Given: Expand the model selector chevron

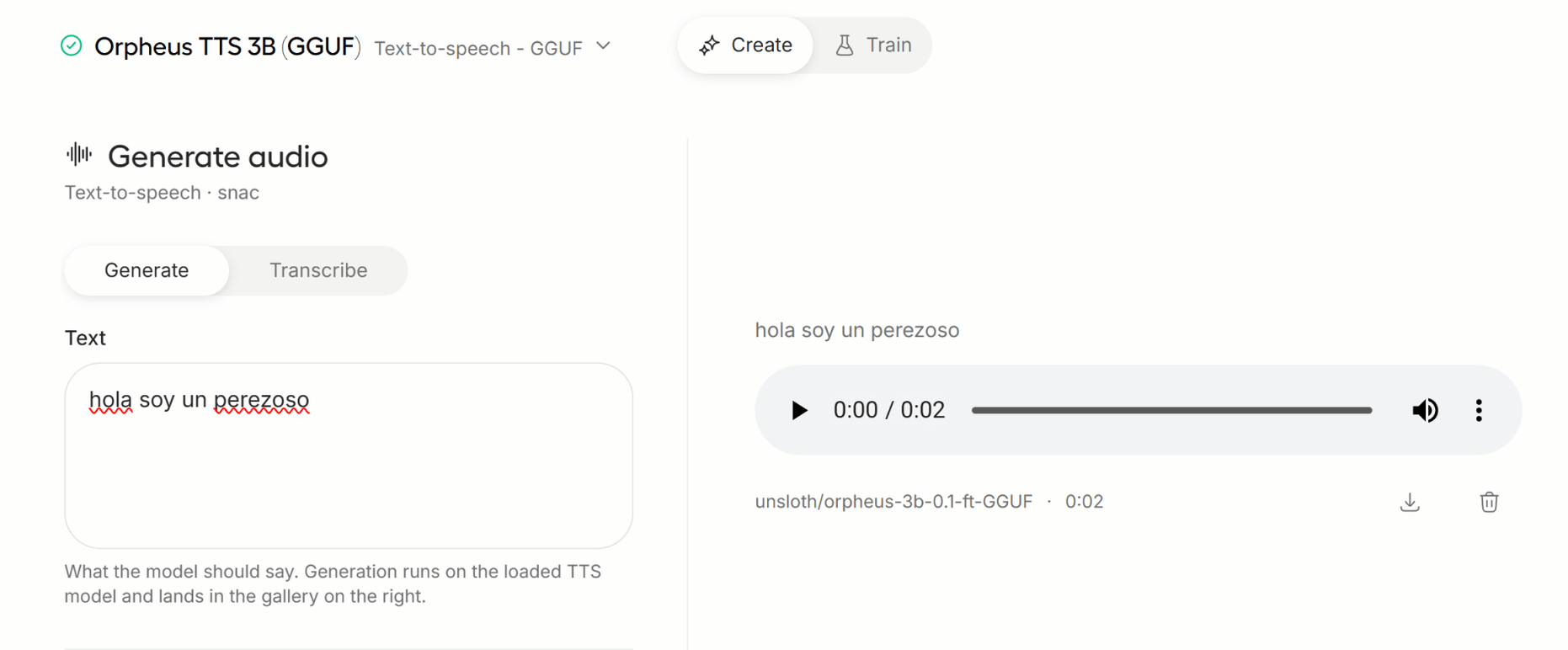Looking at the screenshot, I should point(603,45).
